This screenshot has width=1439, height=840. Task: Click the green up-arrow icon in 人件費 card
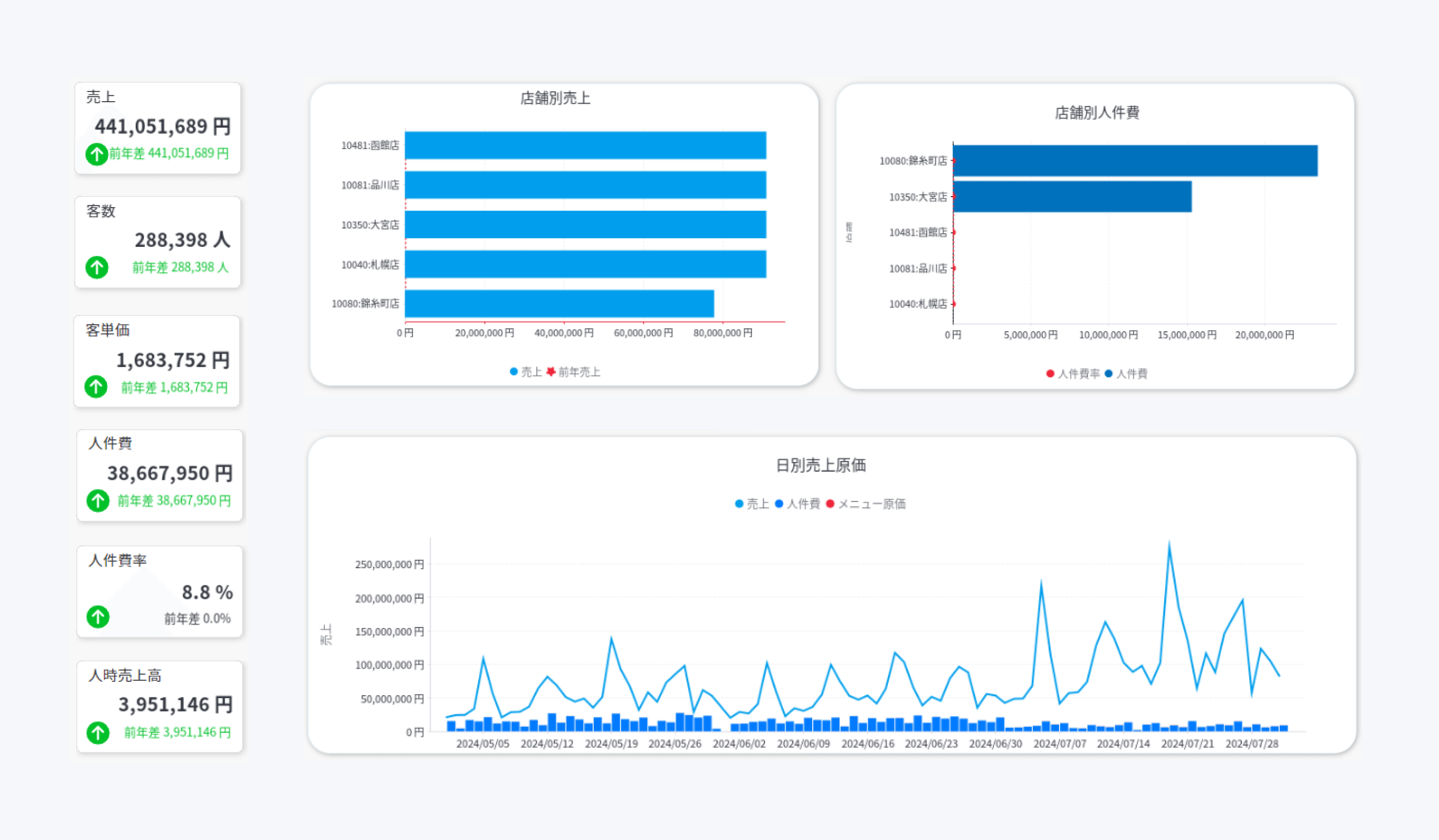(x=98, y=501)
